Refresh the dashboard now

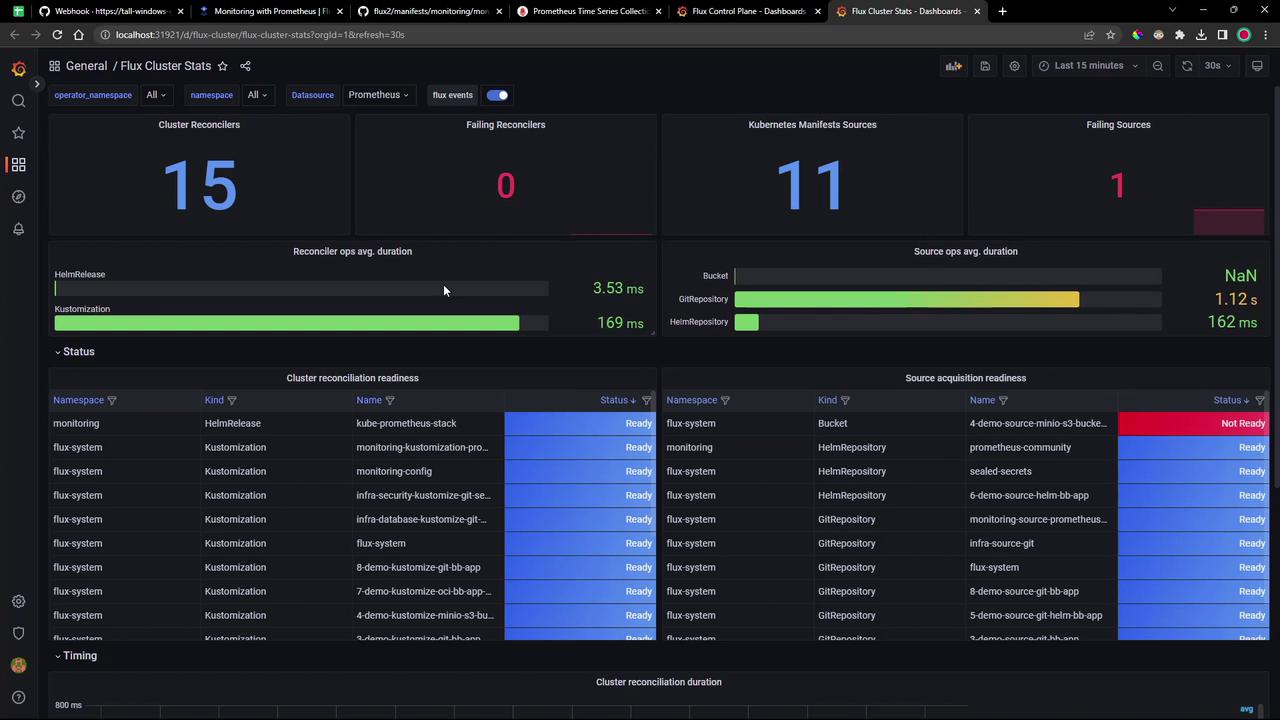[x=1187, y=66]
